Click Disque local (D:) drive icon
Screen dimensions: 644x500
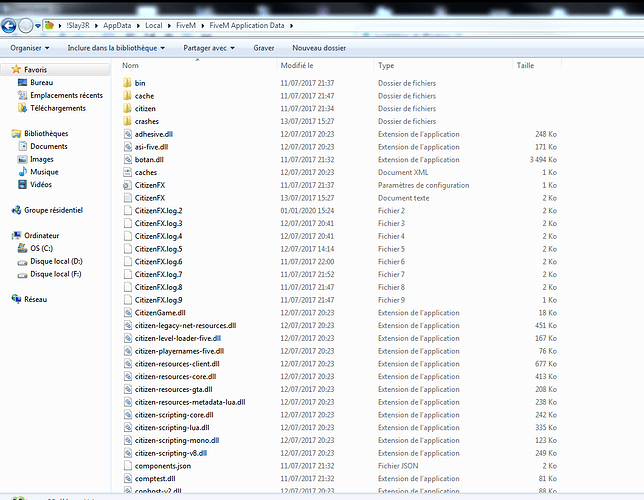pyautogui.click(x=22, y=262)
